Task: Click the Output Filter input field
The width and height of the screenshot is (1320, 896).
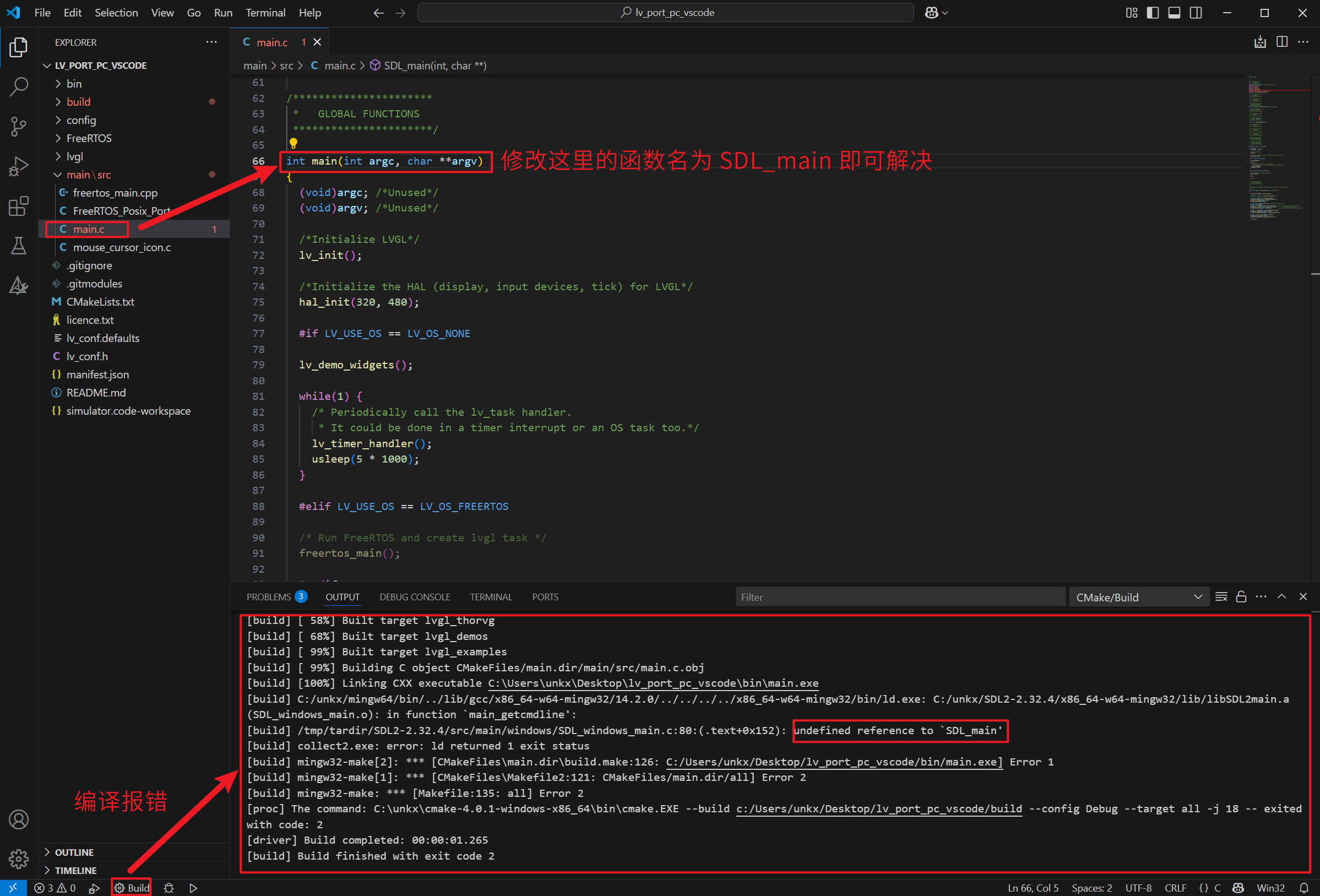Action: click(900, 596)
